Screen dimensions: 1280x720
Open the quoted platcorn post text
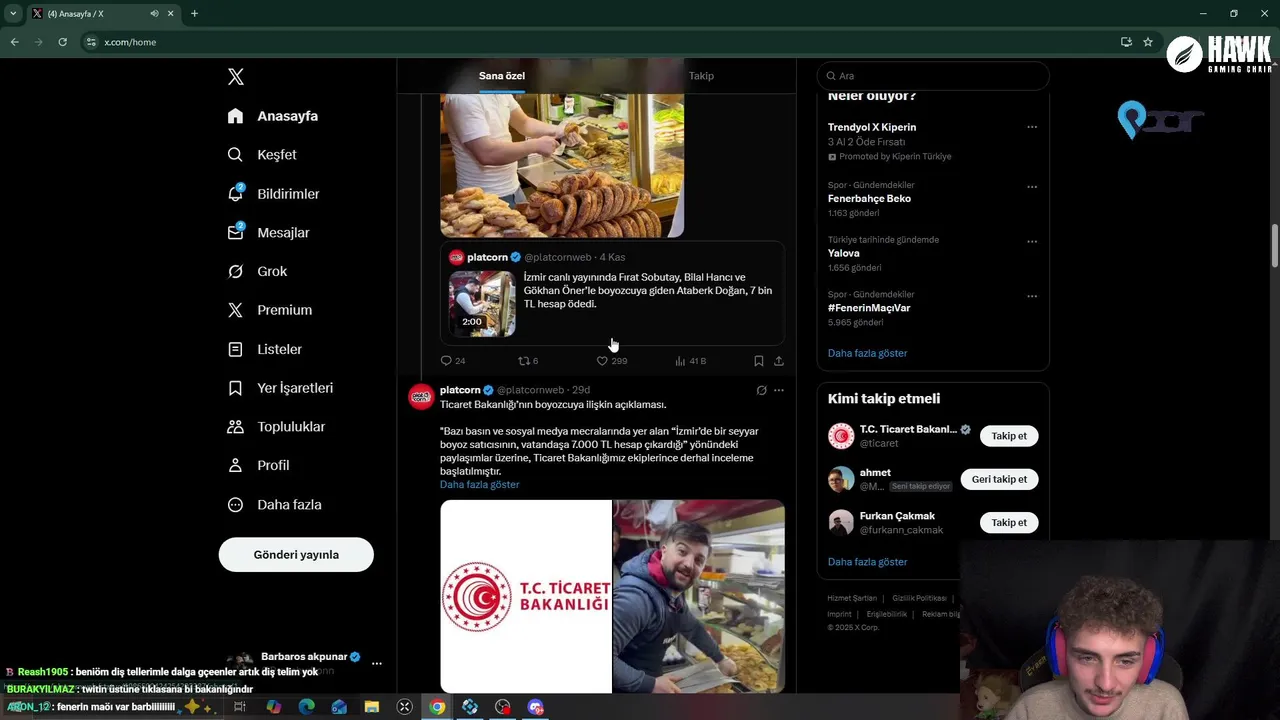[x=648, y=291]
